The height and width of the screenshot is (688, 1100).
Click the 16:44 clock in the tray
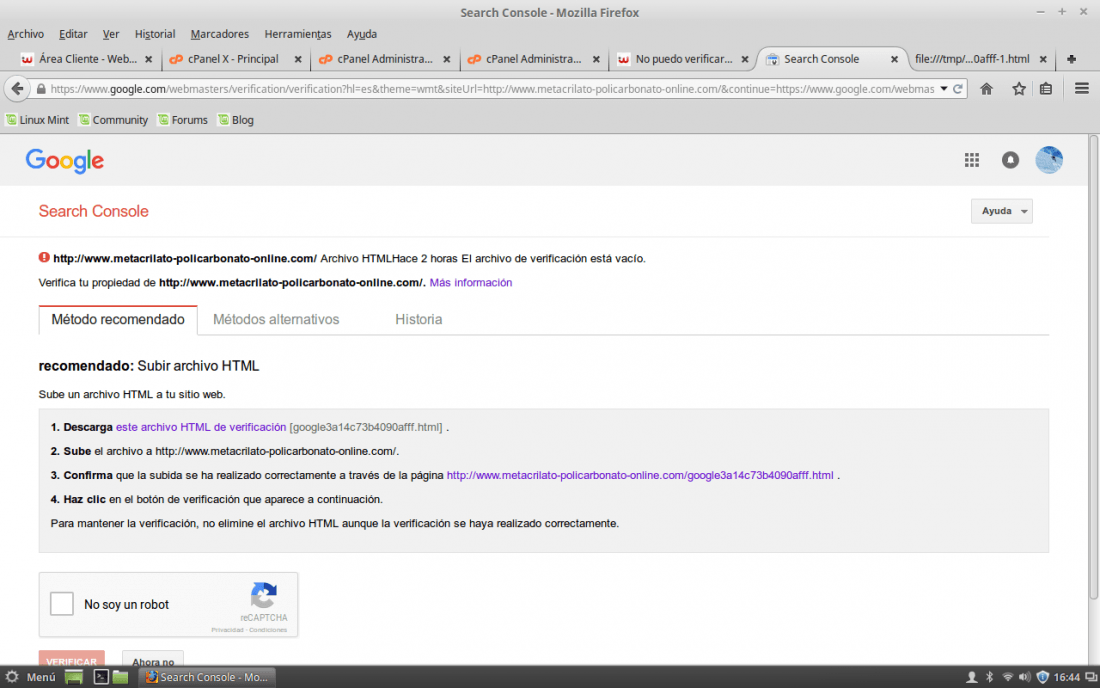point(1066,677)
